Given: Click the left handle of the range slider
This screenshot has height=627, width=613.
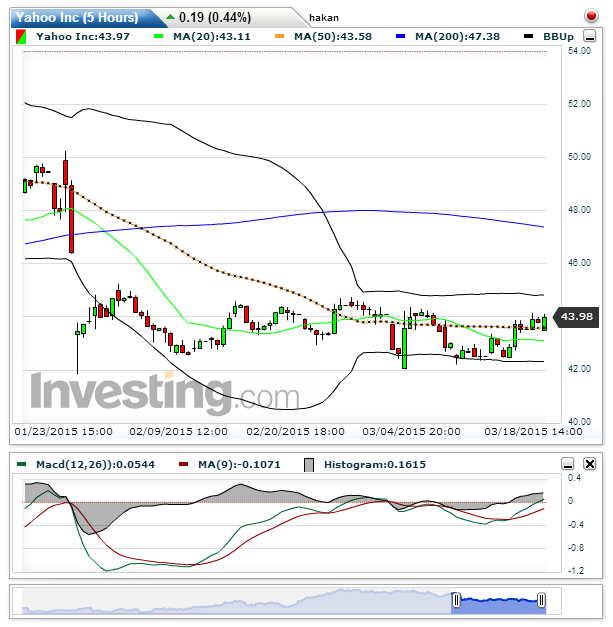Looking at the screenshot, I should coord(456,600).
